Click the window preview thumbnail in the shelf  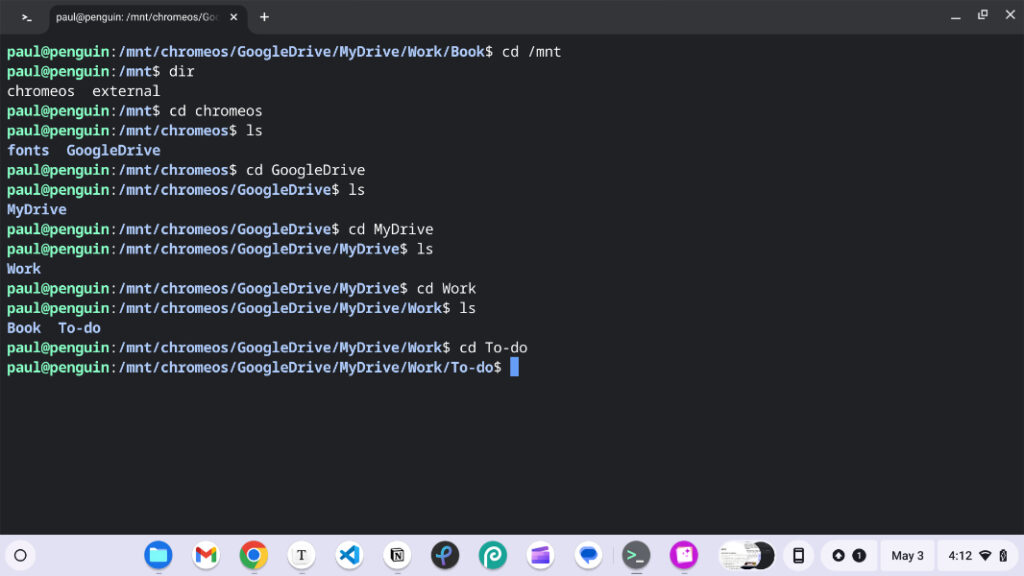click(748, 555)
